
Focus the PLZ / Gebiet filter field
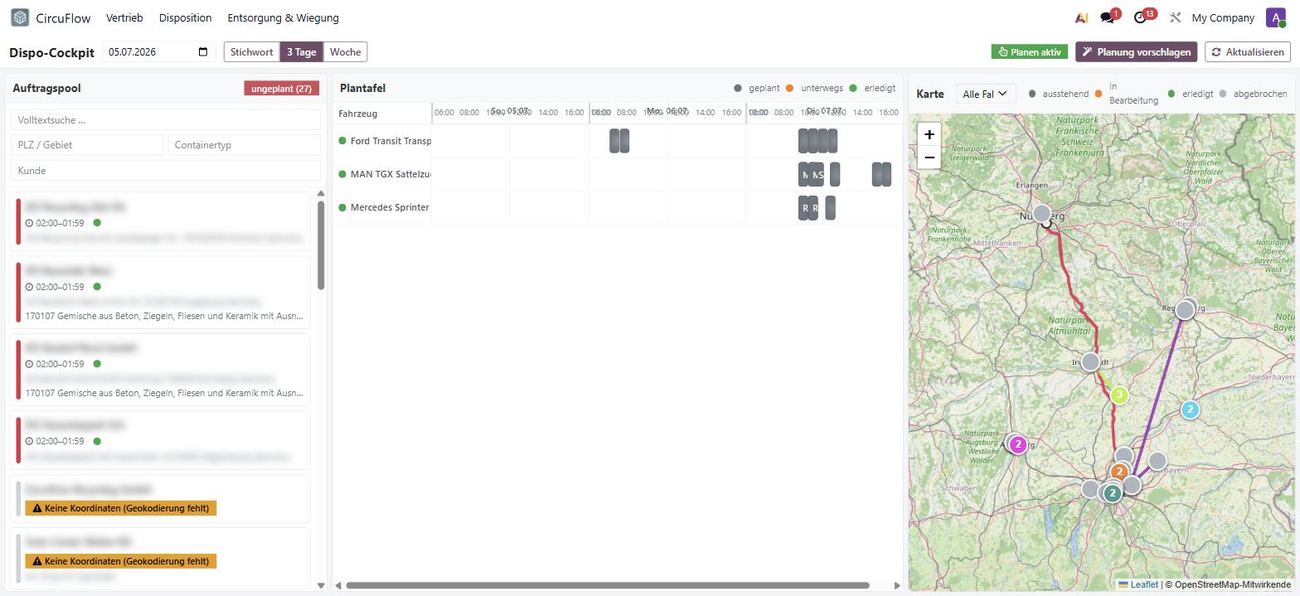tap(87, 145)
